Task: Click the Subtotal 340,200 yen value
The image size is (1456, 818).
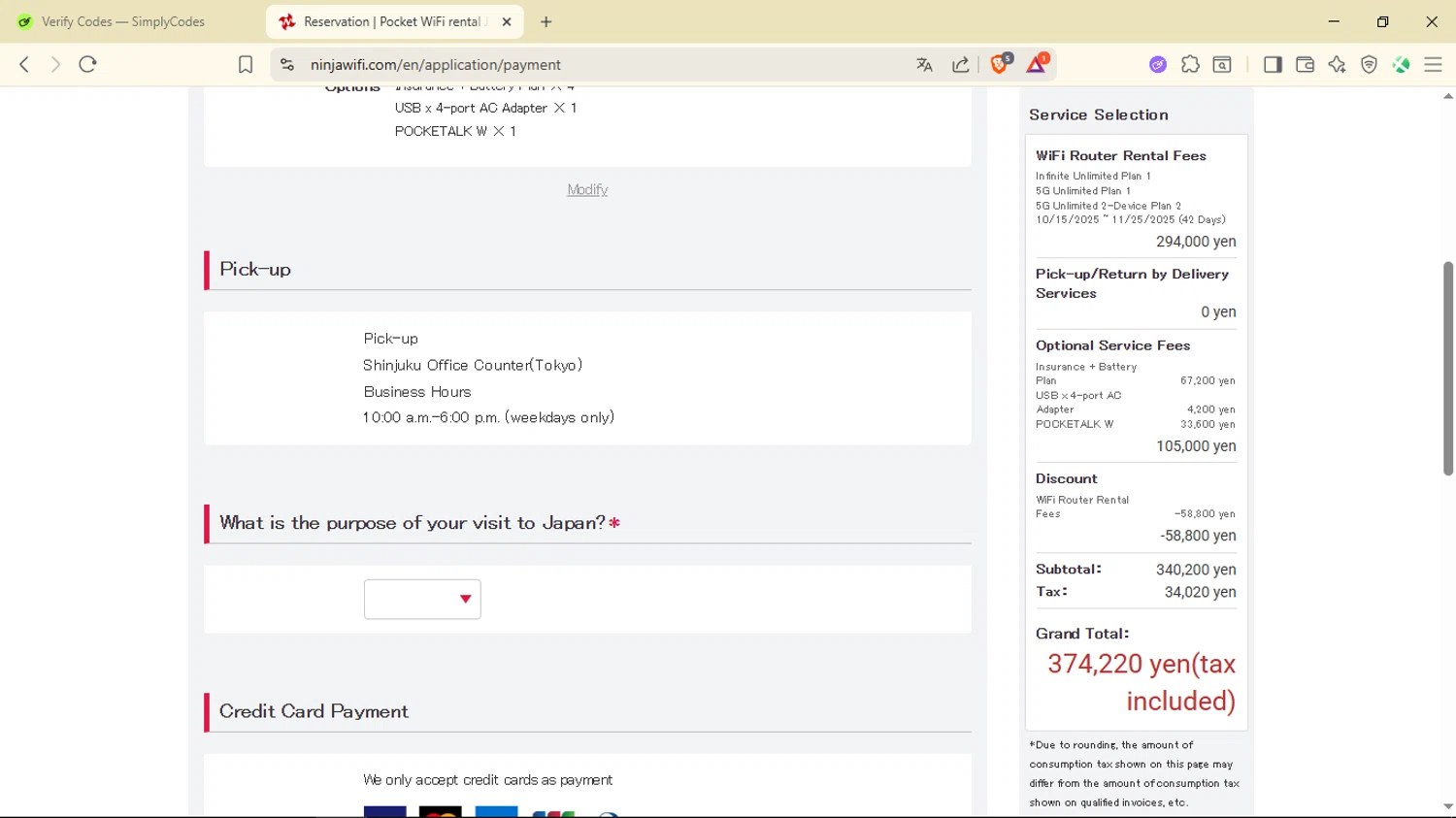Action: pos(1196,570)
